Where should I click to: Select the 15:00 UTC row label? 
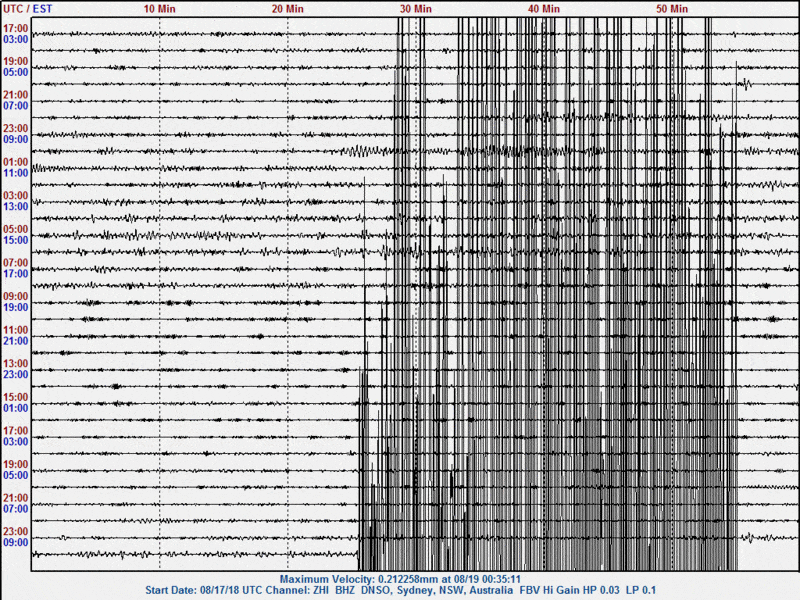(15, 397)
